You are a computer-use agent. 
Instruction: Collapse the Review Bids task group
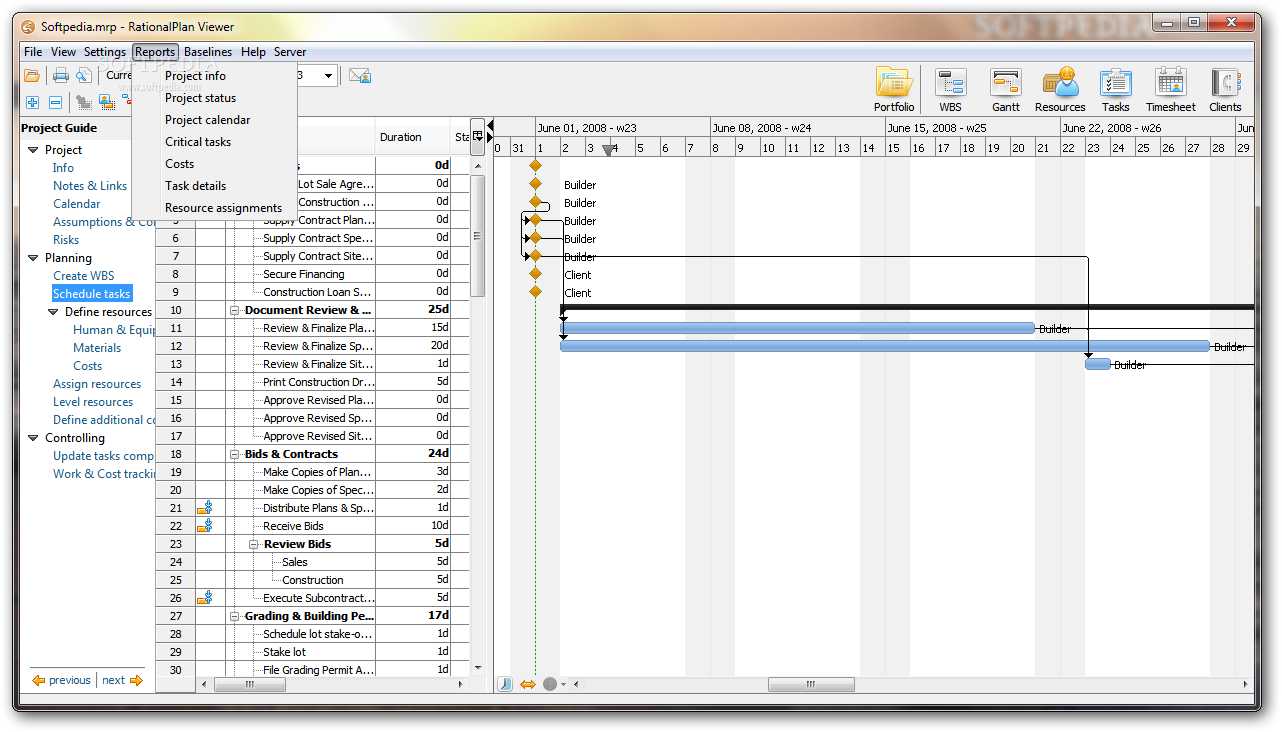click(x=254, y=544)
